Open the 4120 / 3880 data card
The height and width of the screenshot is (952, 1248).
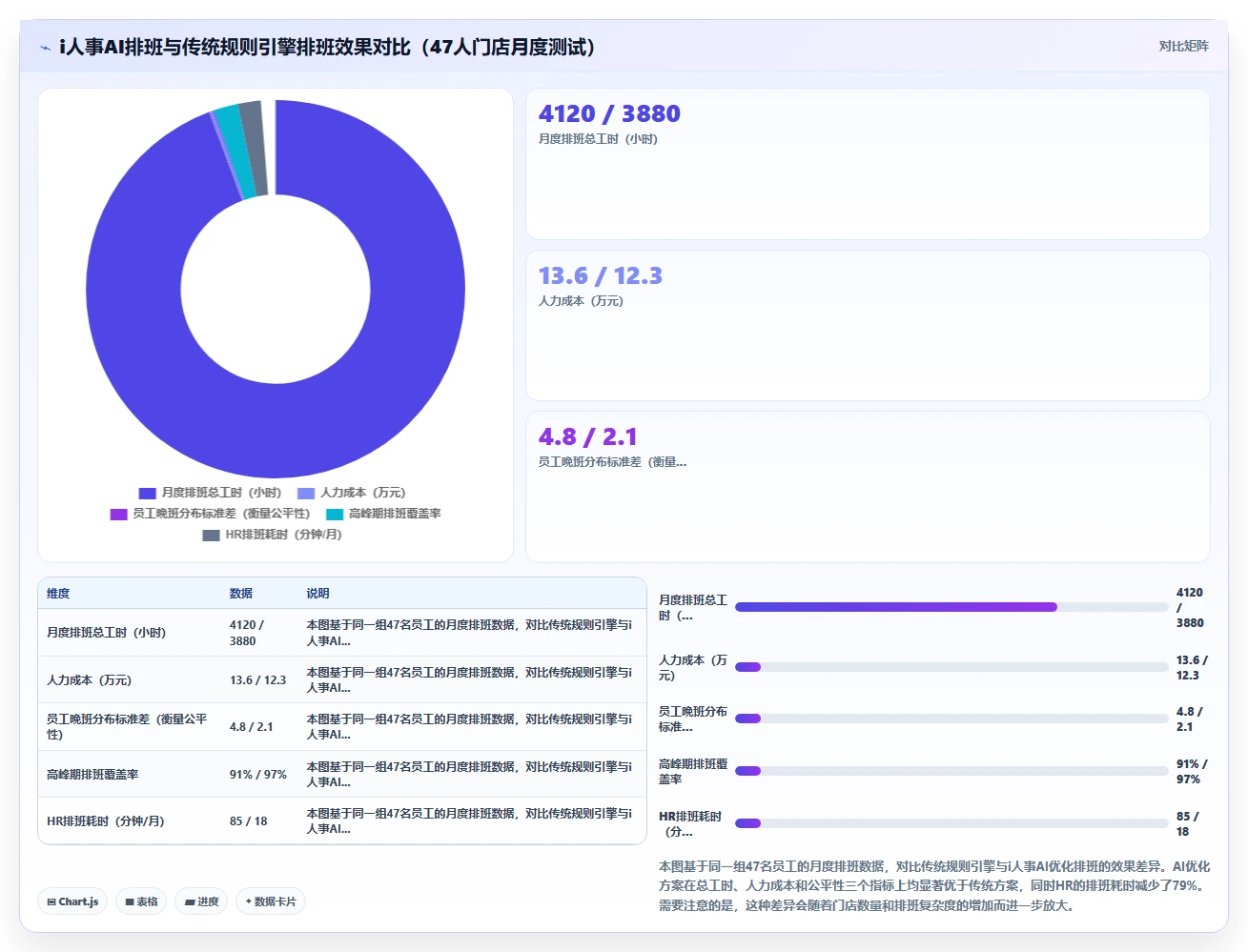tap(868, 164)
